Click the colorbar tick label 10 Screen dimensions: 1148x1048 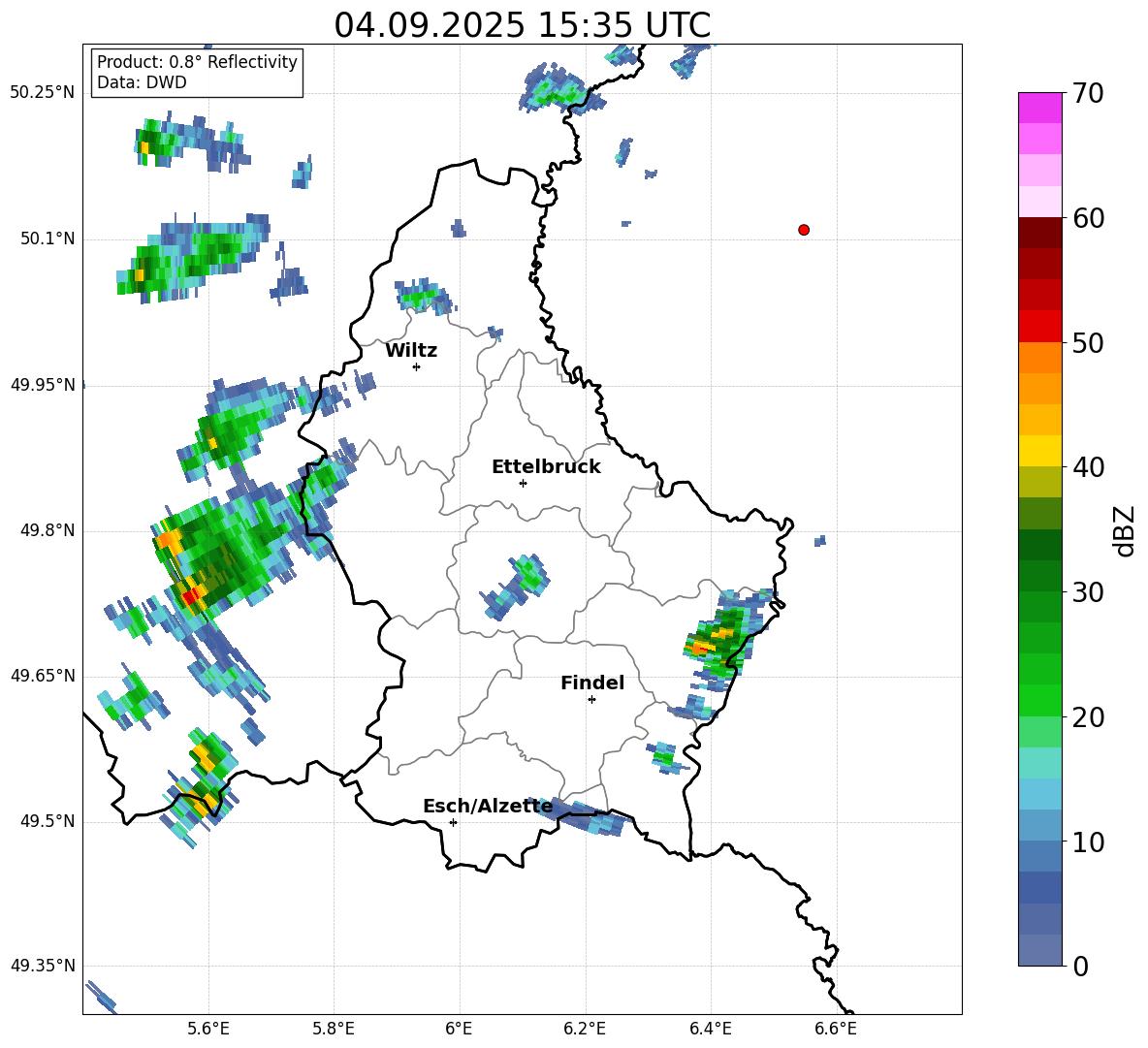tap(1088, 842)
